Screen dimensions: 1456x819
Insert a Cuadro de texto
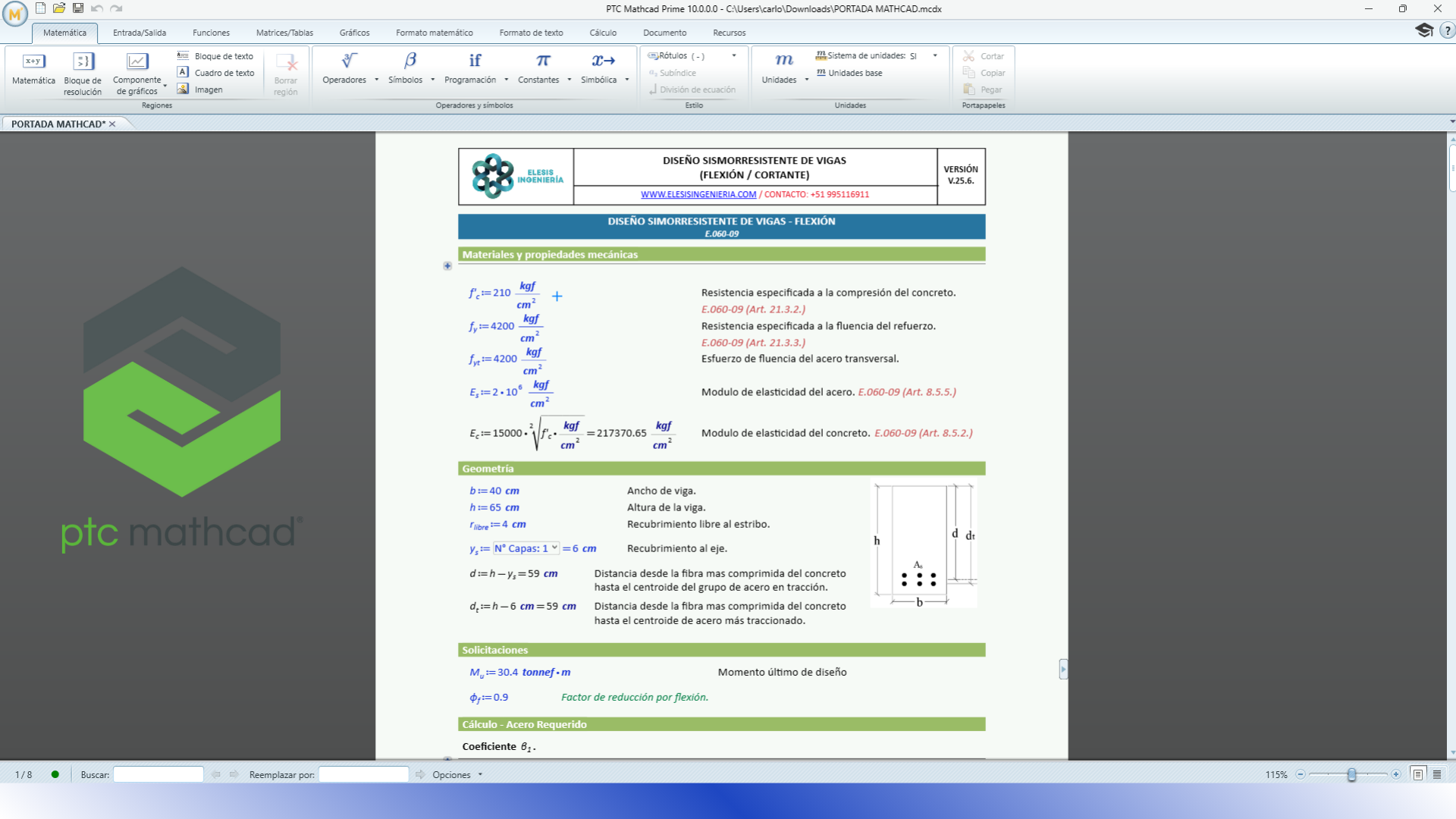point(216,73)
